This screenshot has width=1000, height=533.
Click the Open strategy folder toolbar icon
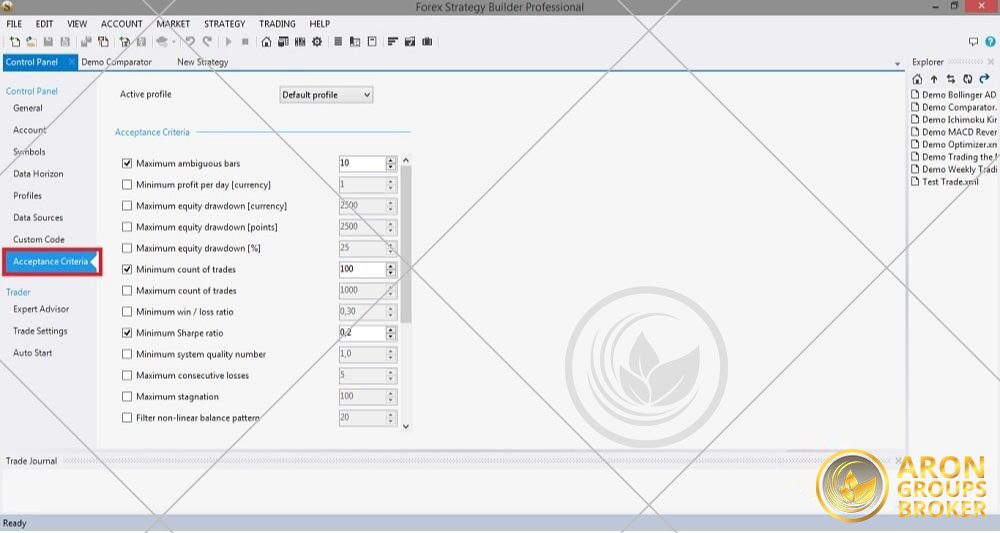(x=31, y=42)
